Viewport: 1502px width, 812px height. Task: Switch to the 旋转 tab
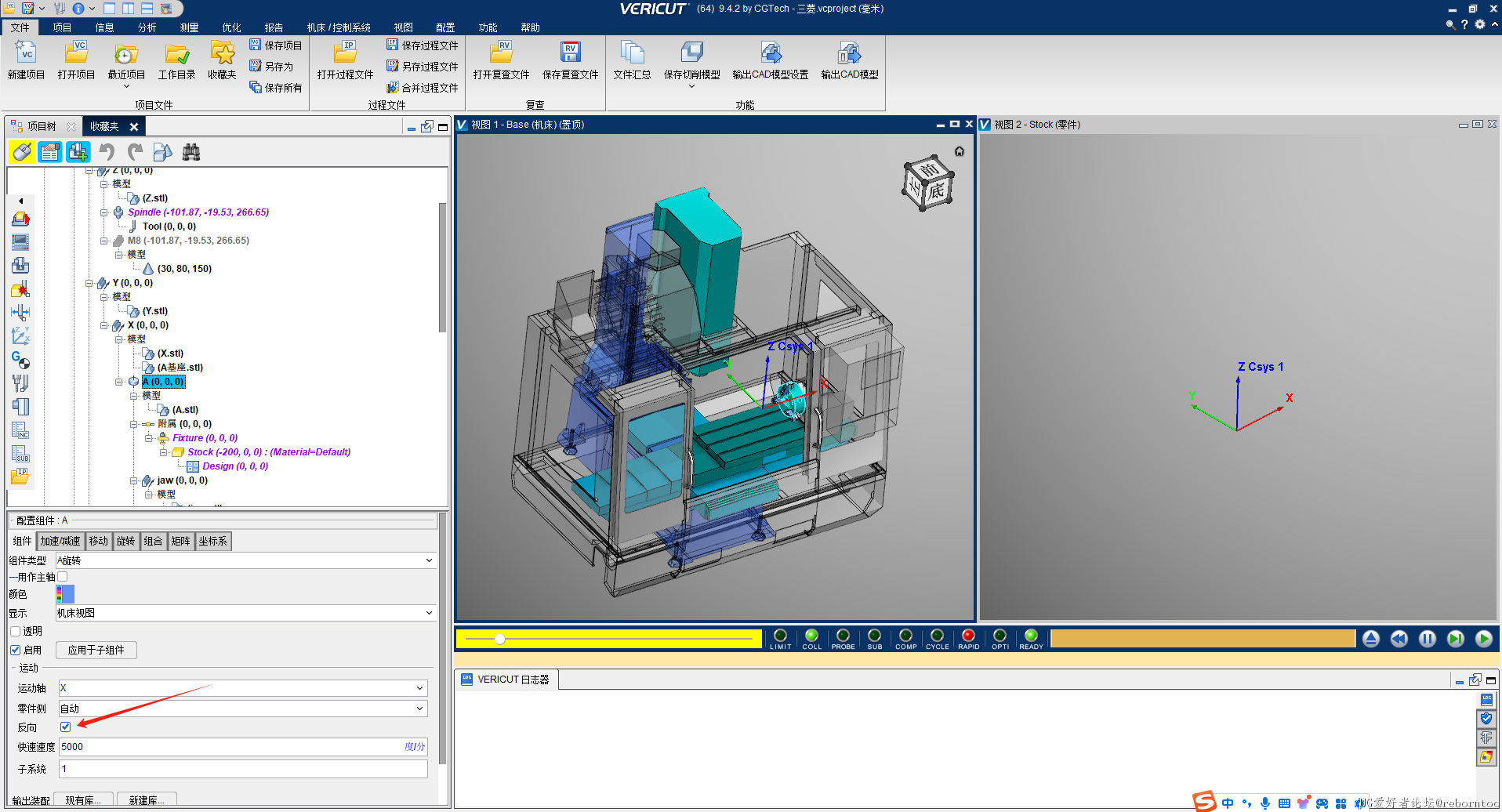[x=125, y=541]
